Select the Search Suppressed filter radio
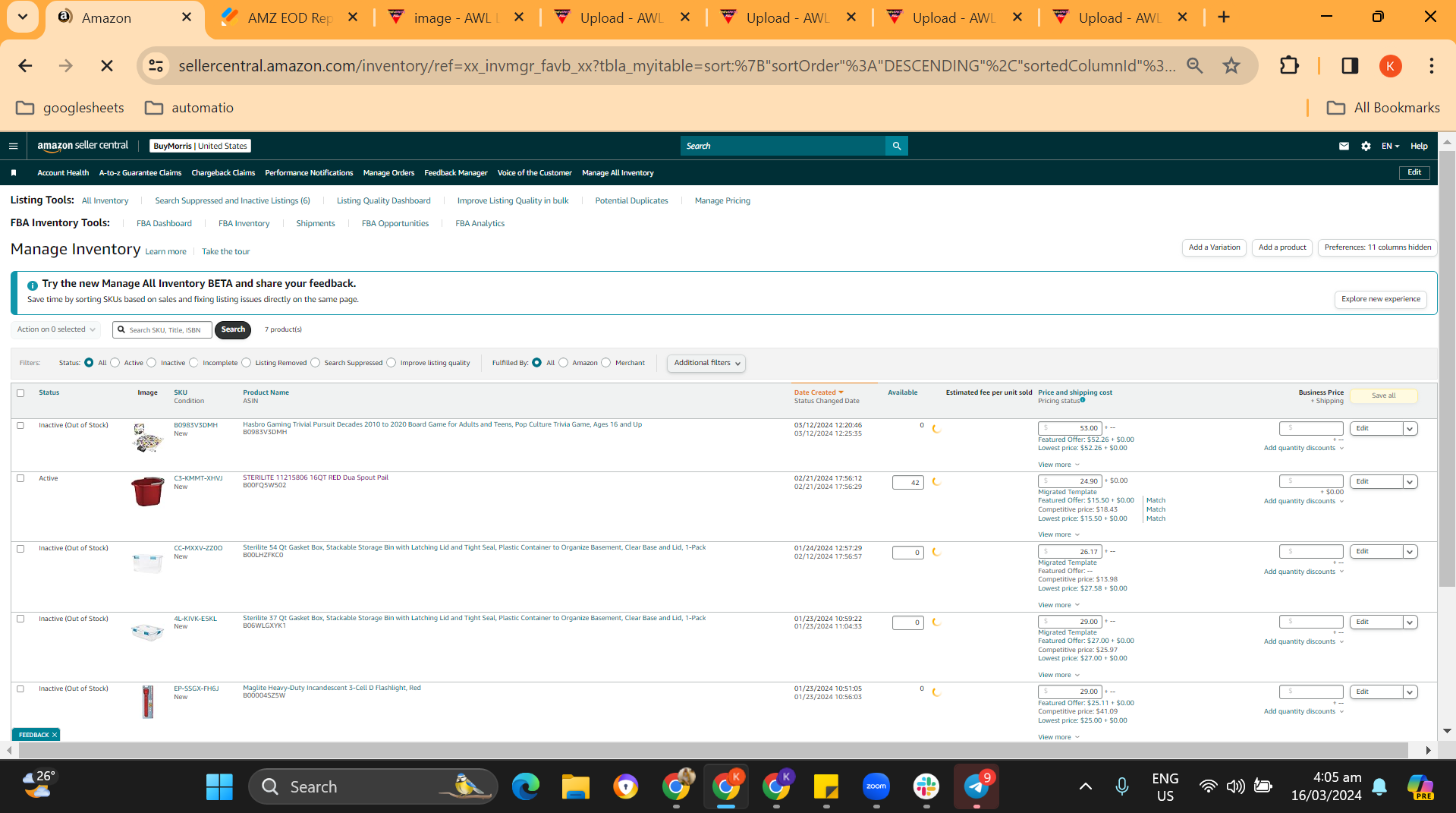1456x813 pixels. pos(316,363)
